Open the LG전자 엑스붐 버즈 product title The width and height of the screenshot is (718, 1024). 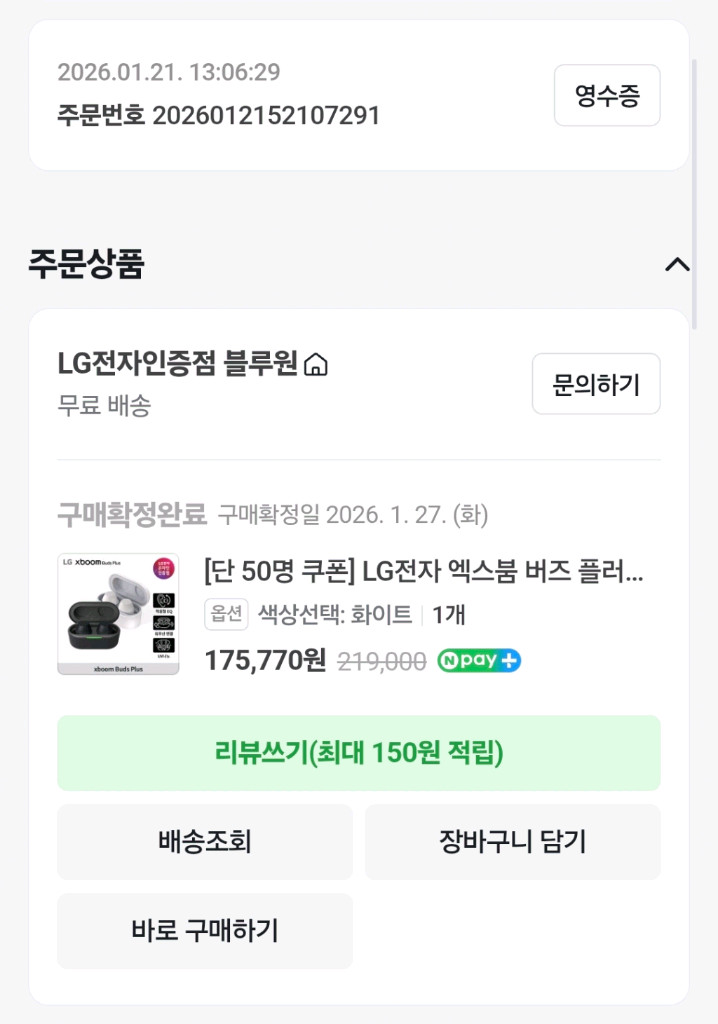tap(430, 574)
